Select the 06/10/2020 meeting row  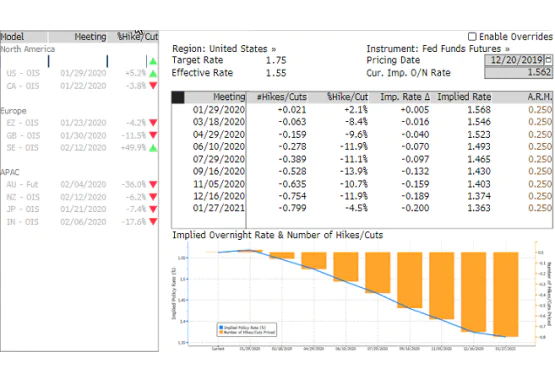[x=362, y=147]
